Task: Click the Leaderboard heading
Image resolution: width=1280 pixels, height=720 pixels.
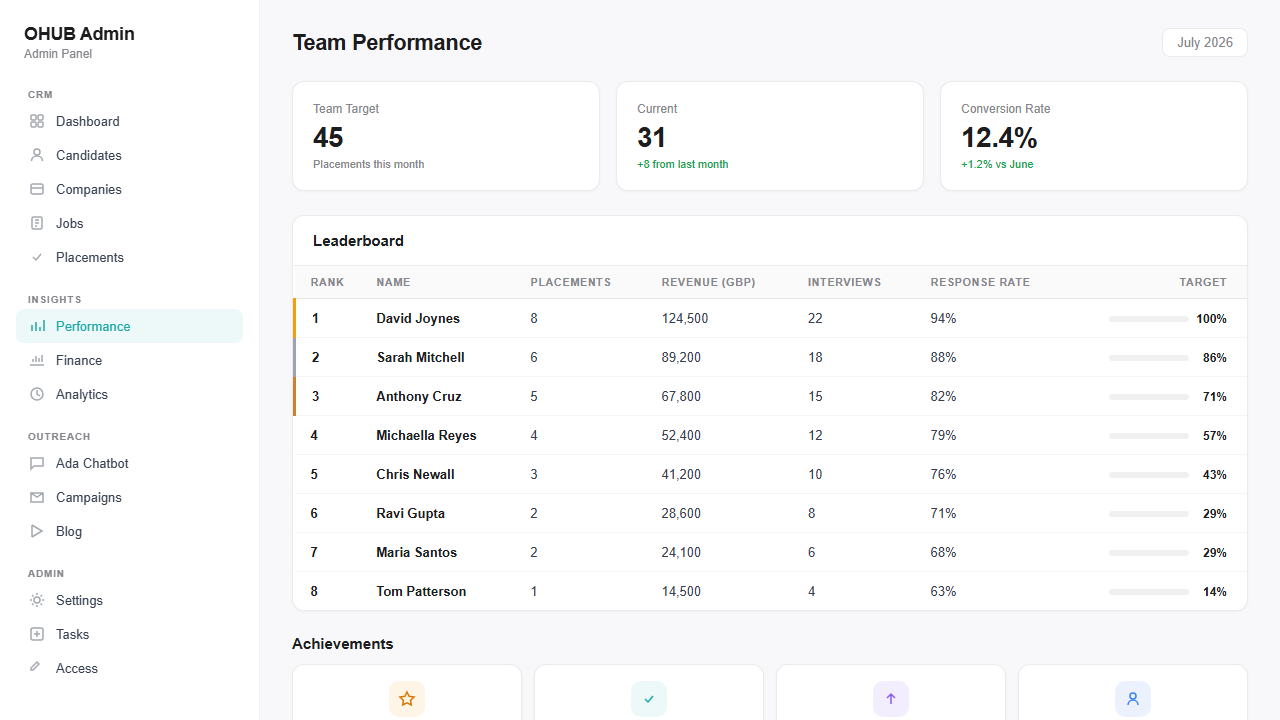Action: coord(358,240)
